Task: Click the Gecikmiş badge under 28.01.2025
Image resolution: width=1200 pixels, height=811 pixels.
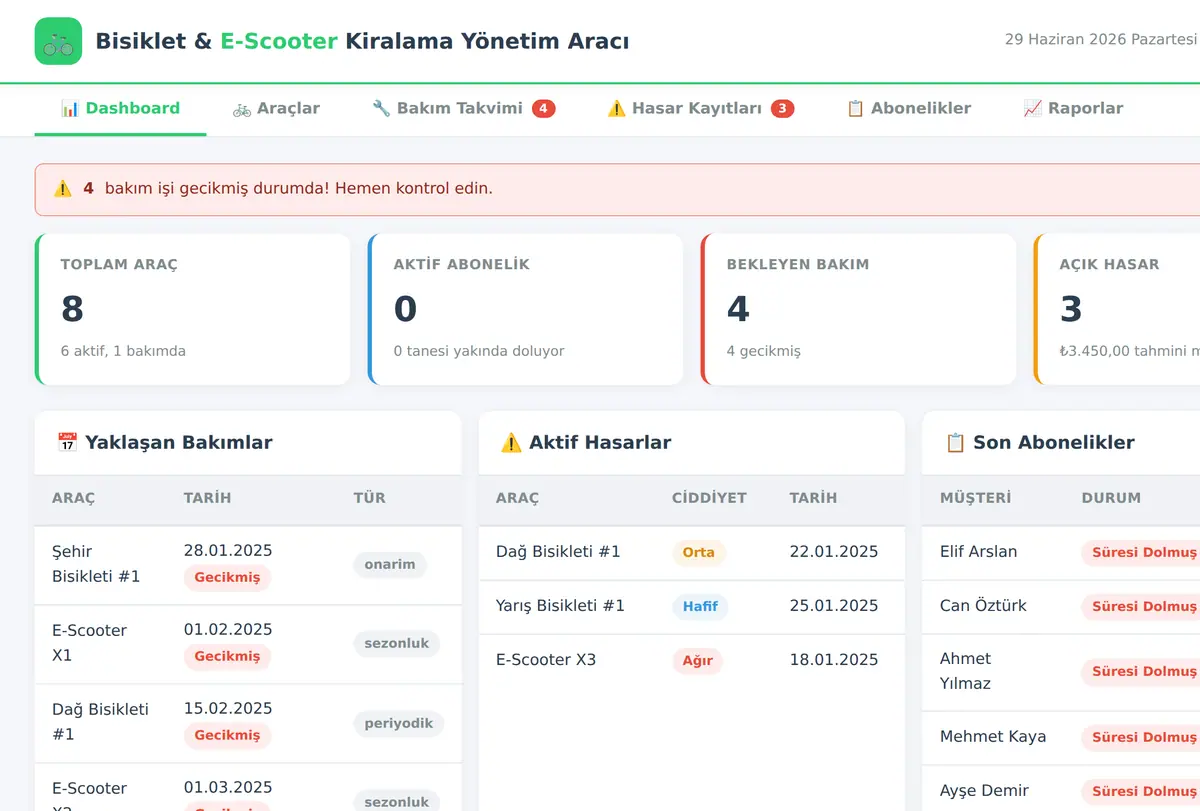Action: [x=227, y=577]
